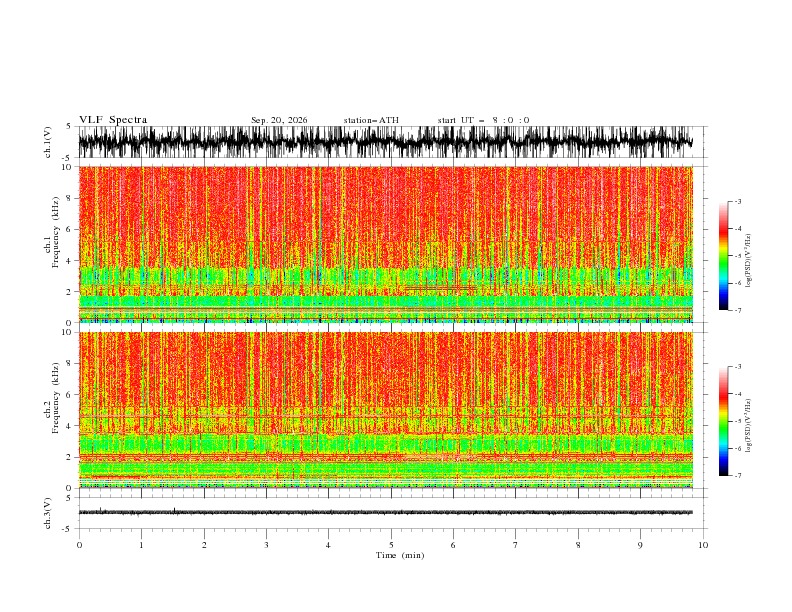Viewport: 792px width, 612px height.
Task: Click the 0 minute time tick label
Action: click(x=79, y=545)
